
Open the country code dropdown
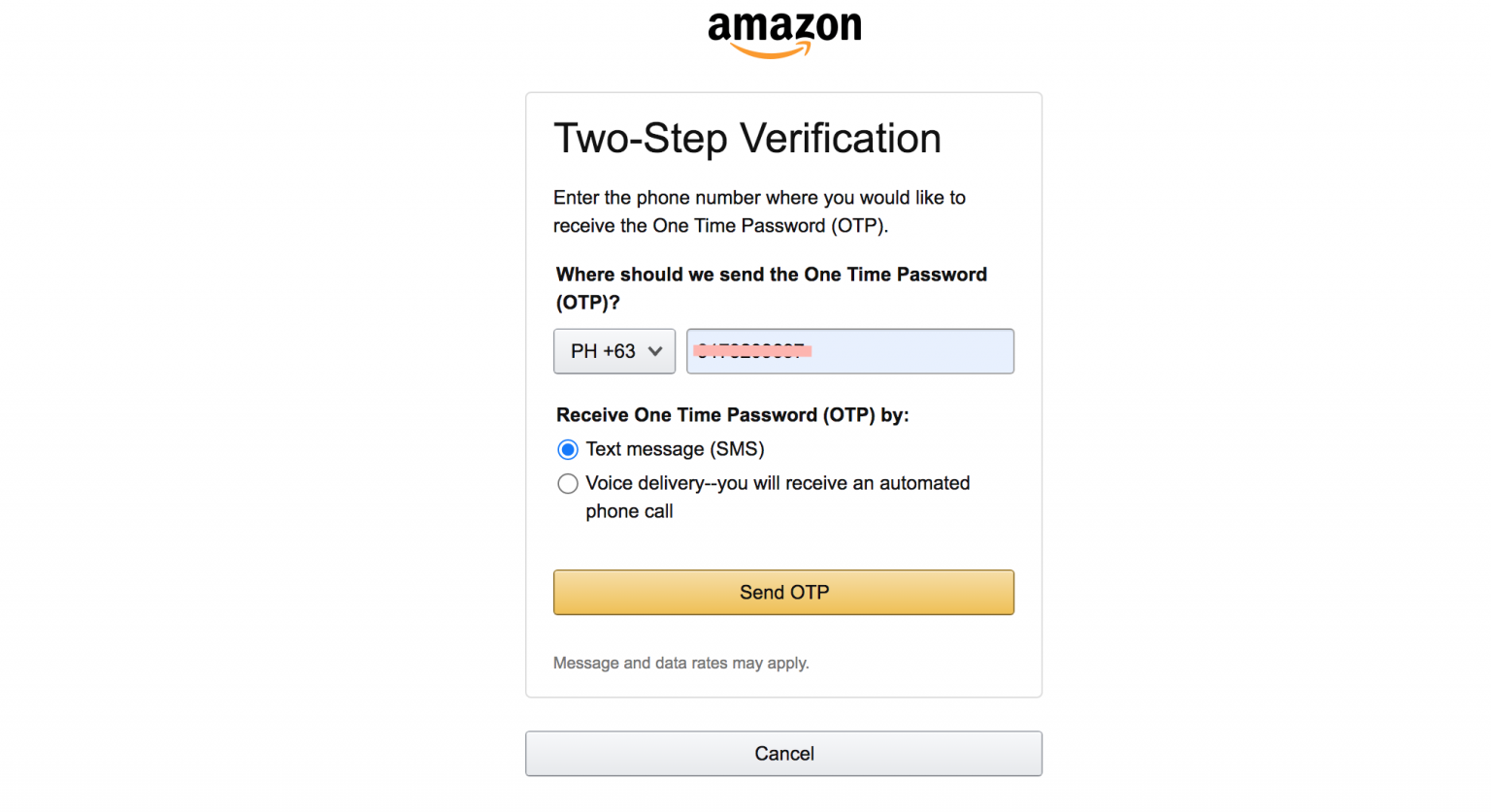point(613,351)
